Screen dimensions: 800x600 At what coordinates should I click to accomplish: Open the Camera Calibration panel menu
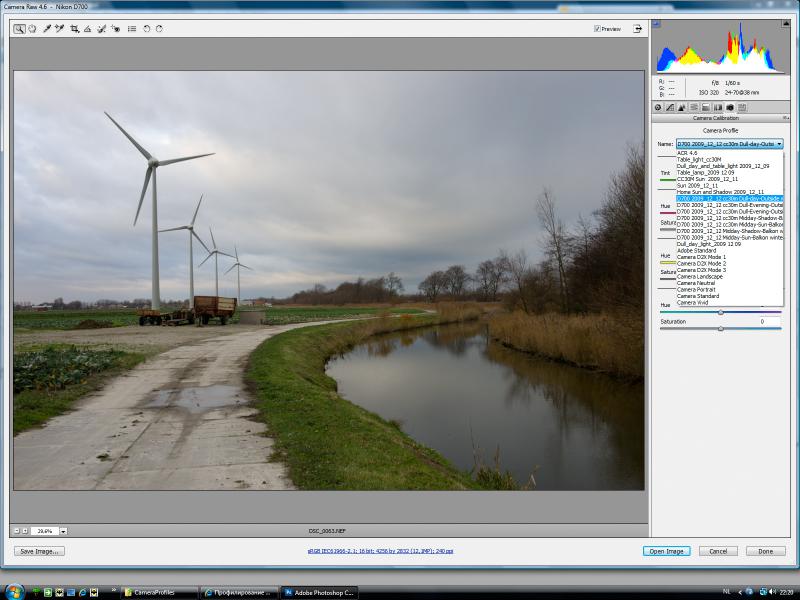(x=786, y=118)
